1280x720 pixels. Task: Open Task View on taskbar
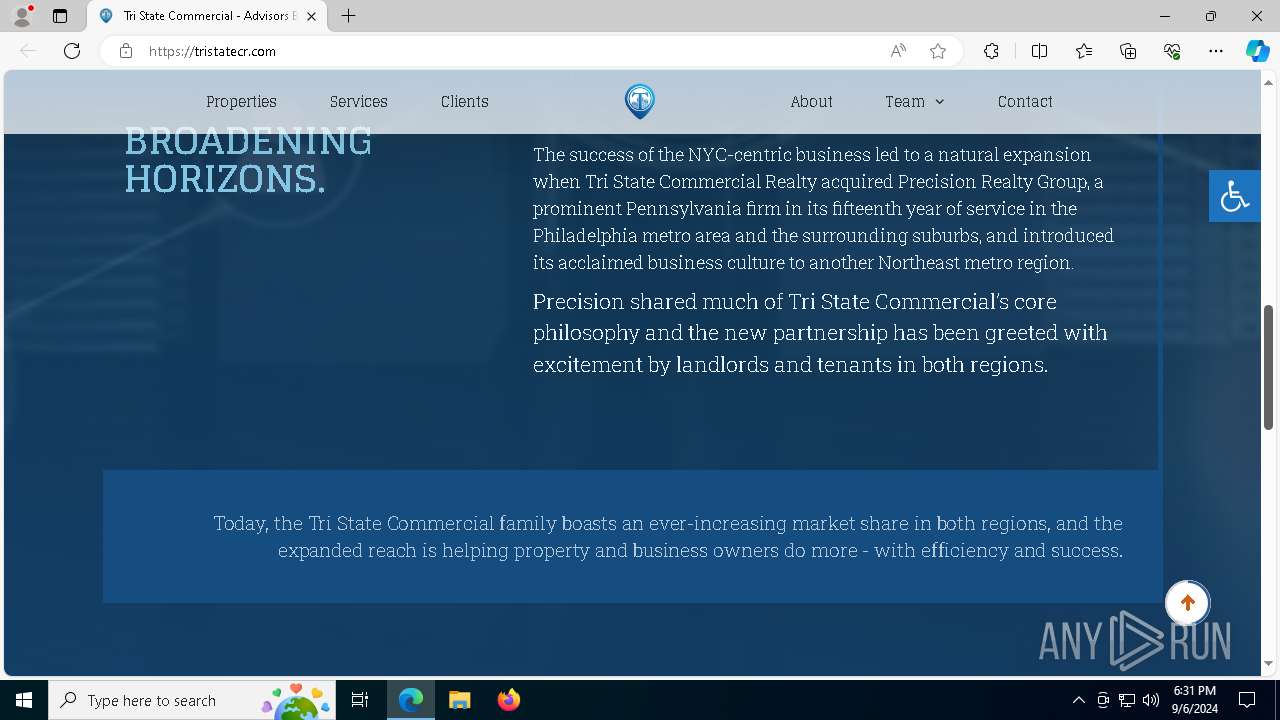click(x=360, y=700)
